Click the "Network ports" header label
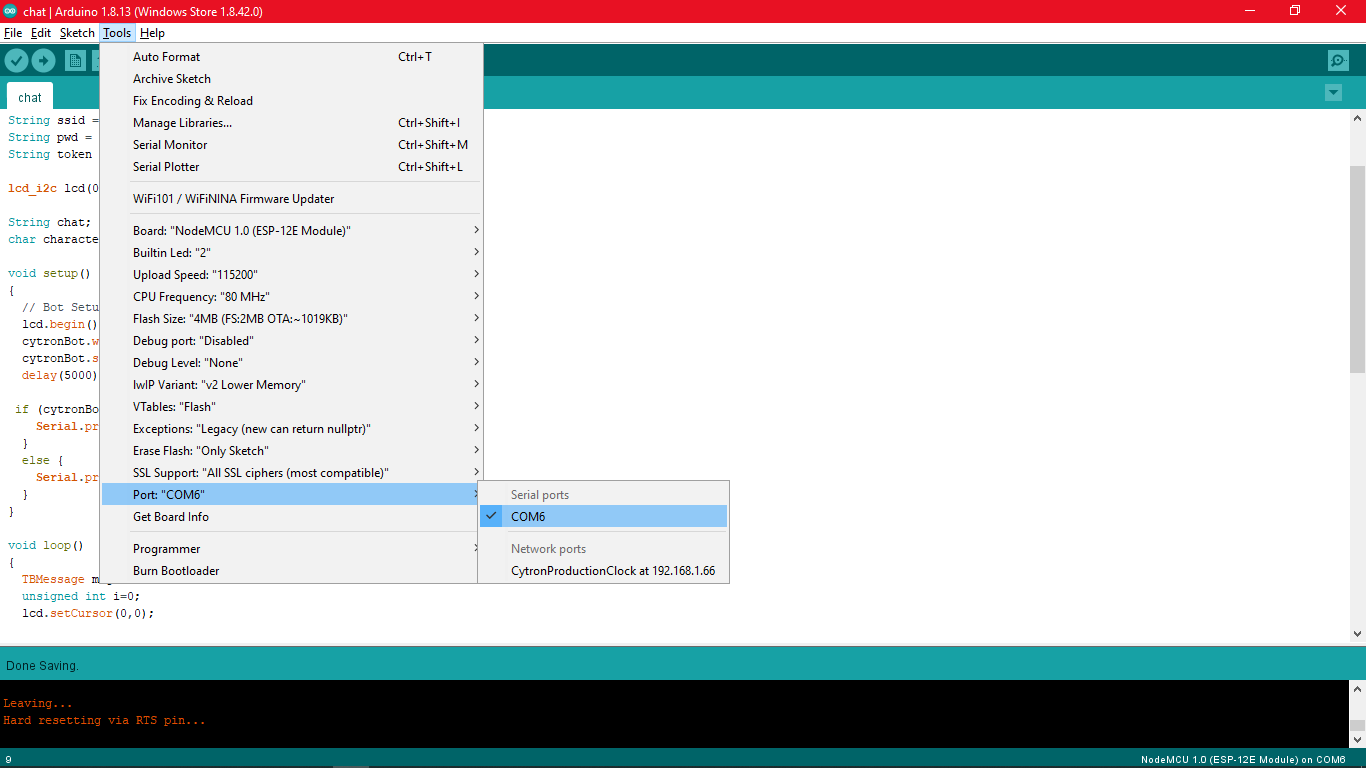This screenshot has height=768, width=1366. click(548, 549)
